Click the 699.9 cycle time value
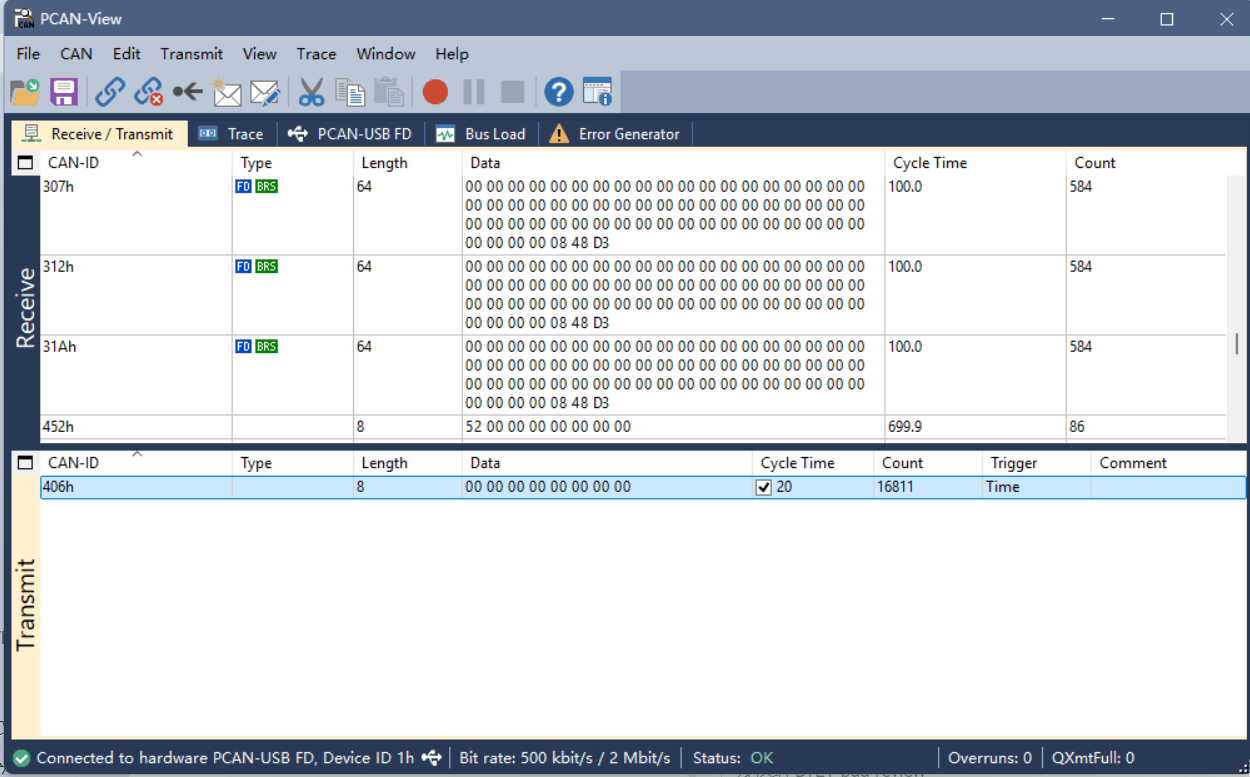 [x=905, y=427]
